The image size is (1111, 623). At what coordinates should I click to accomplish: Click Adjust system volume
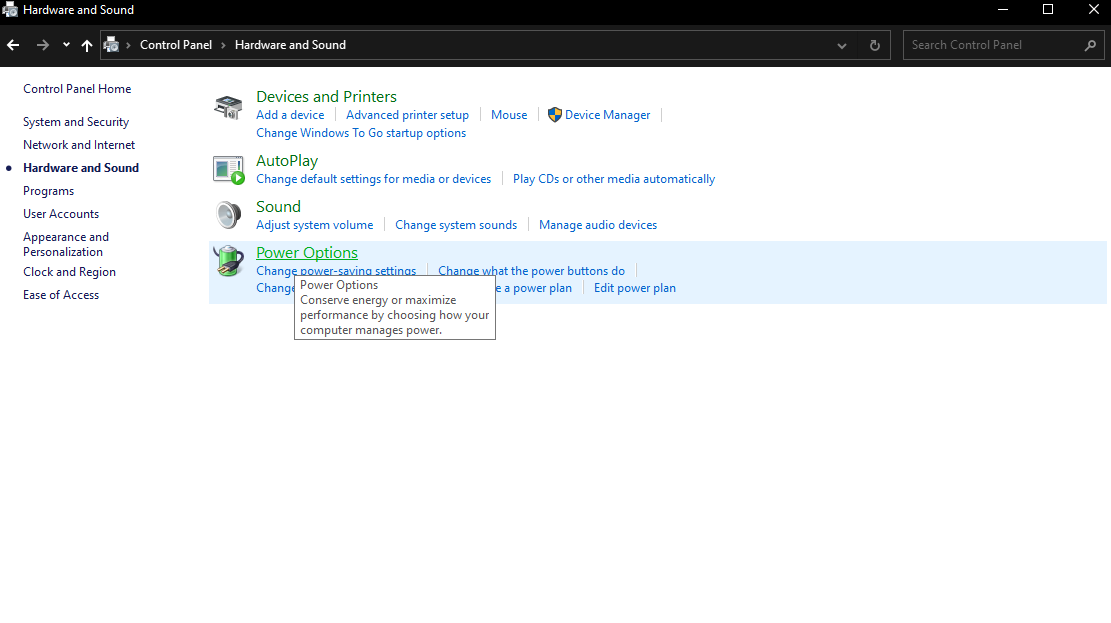[315, 225]
